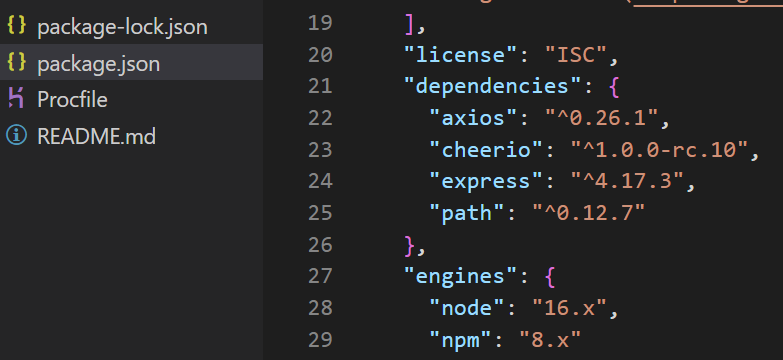Click the "16.x" node version value
783x360 pixels.
click(x=570, y=308)
